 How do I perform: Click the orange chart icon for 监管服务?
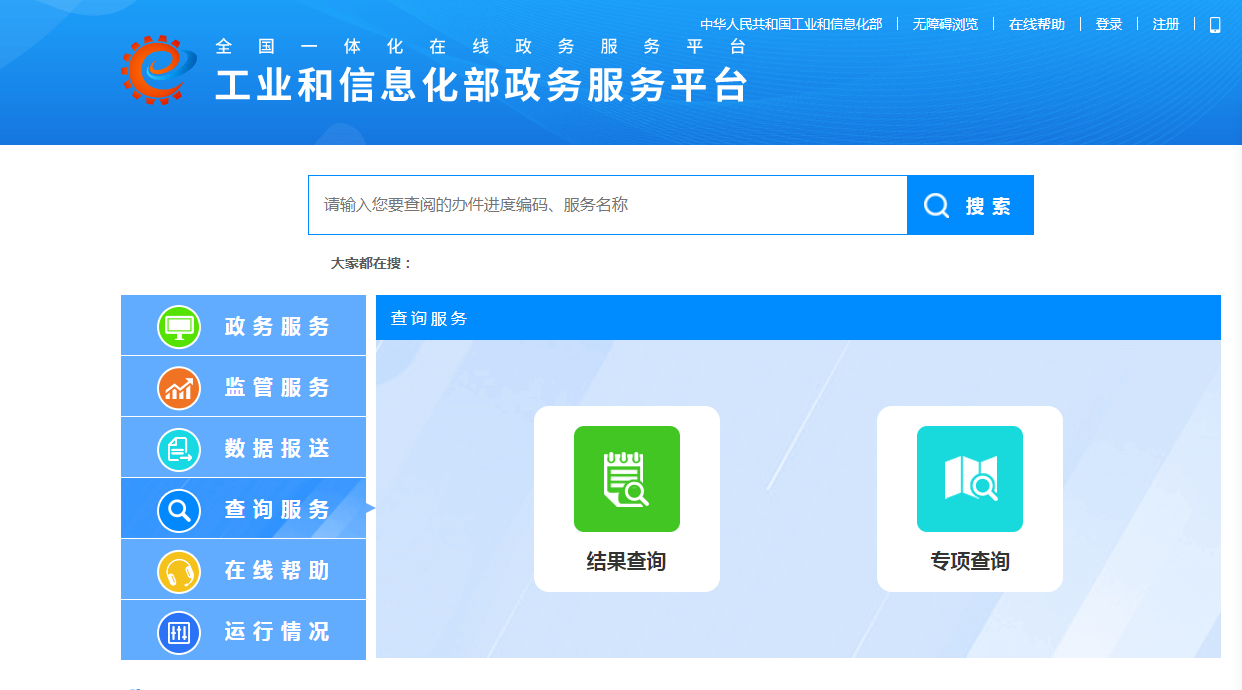point(179,388)
